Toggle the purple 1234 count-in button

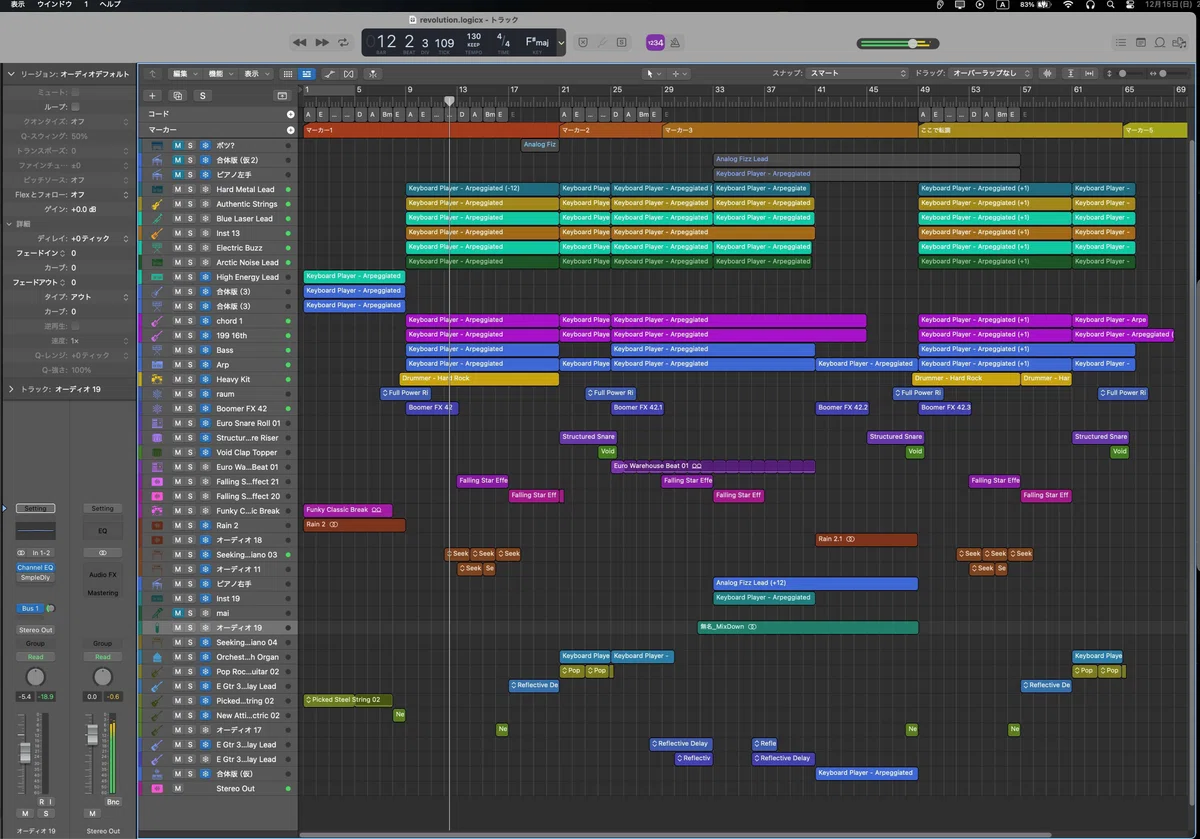point(655,43)
